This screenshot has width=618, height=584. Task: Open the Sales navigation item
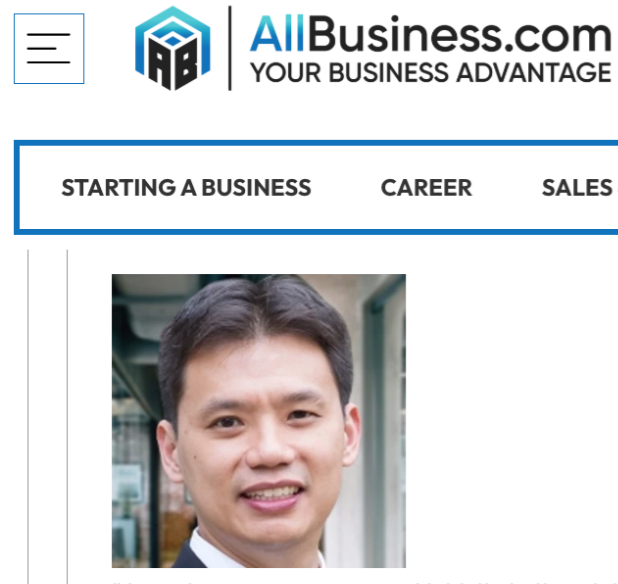point(577,188)
